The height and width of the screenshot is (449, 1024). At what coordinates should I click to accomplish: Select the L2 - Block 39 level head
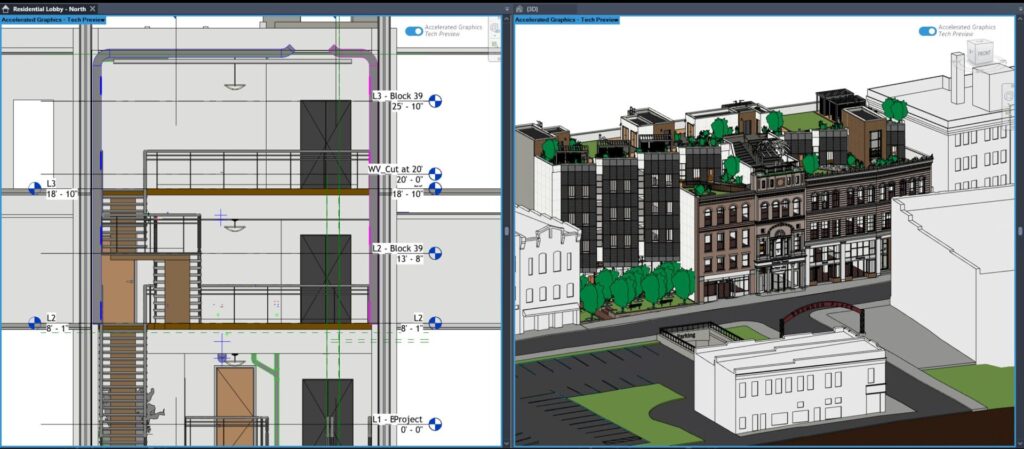435,253
